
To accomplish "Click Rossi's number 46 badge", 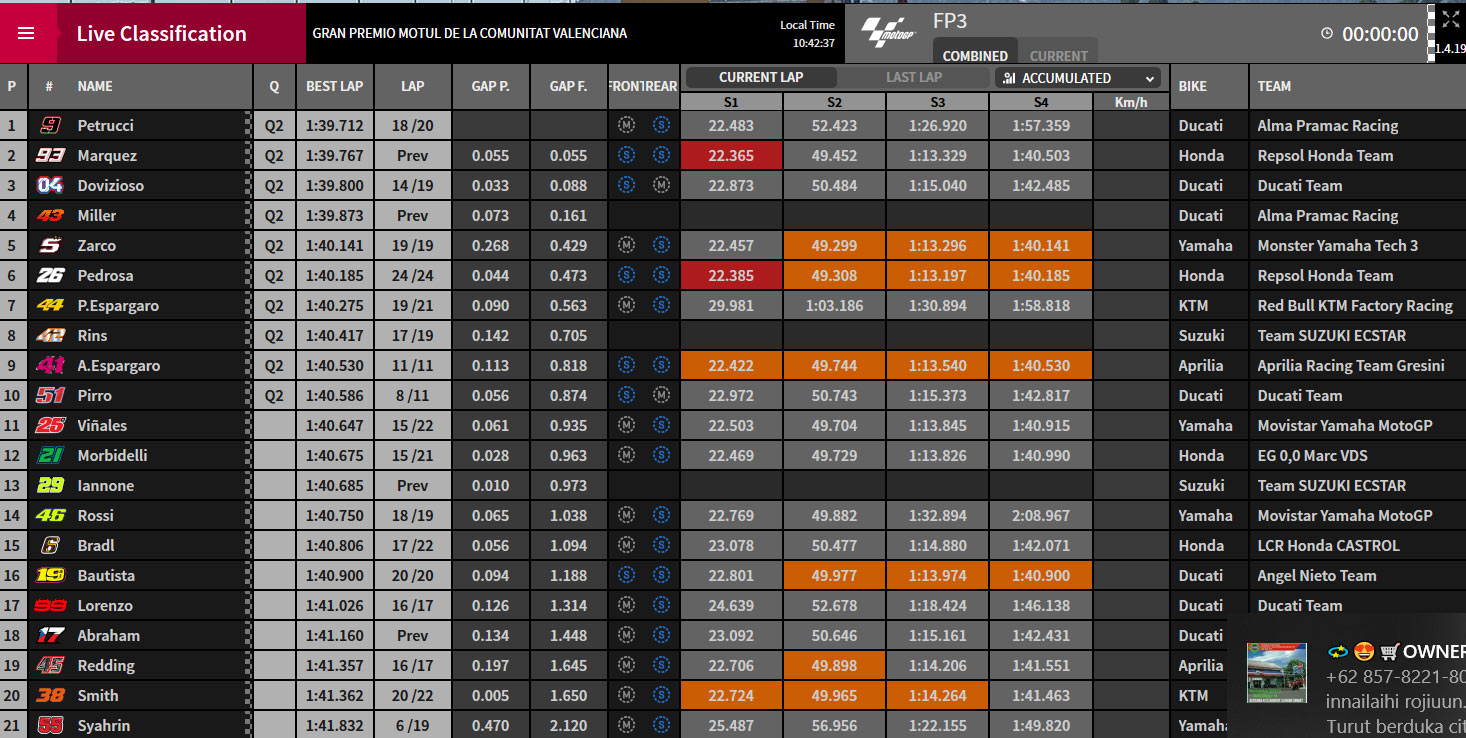I will pos(50,515).
